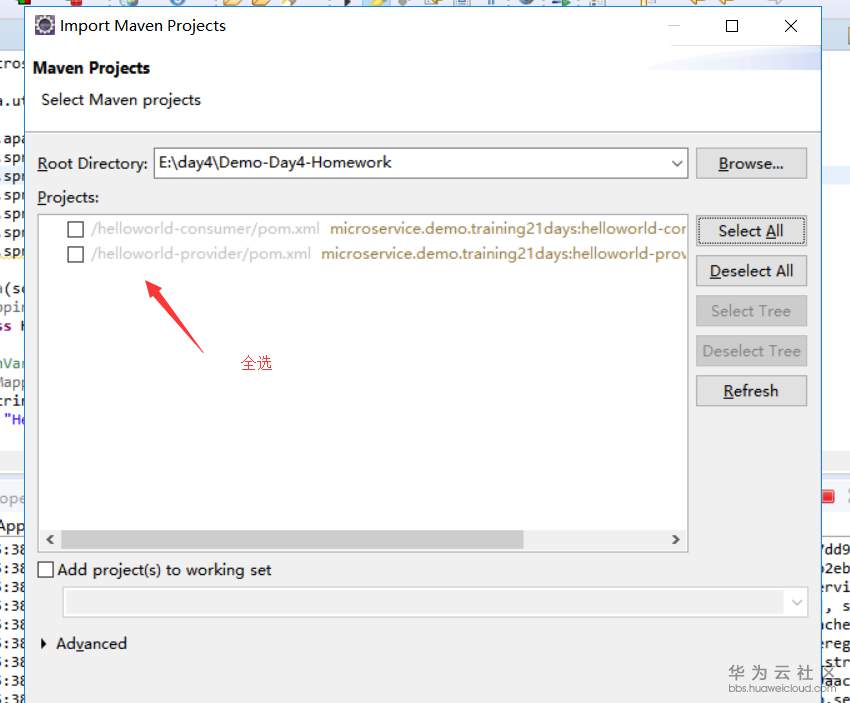The image size is (850, 703).
Task: Click the Deselect Tree button
Action: click(x=751, y=351)
